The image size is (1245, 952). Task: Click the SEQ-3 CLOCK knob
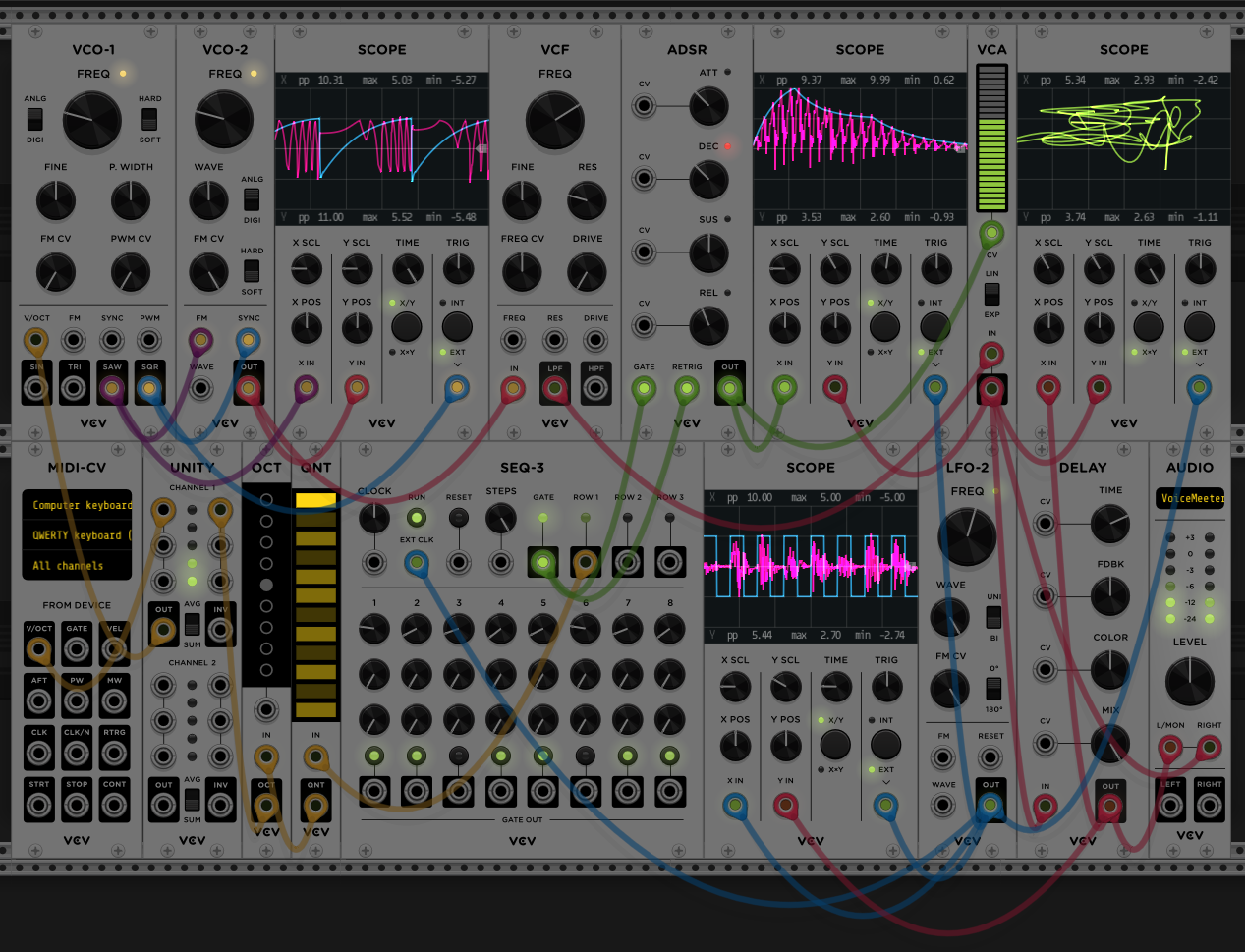coord(373,518)
